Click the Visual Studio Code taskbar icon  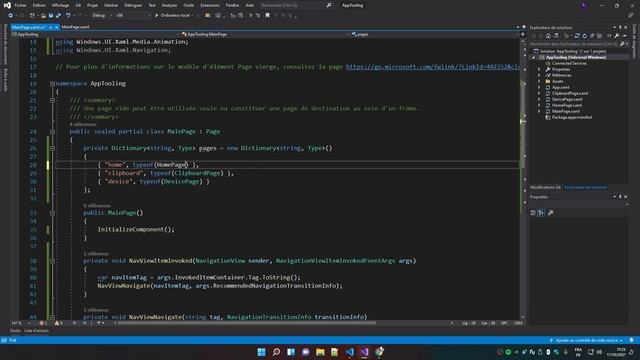pyautogui.click(x=350, y=352)
